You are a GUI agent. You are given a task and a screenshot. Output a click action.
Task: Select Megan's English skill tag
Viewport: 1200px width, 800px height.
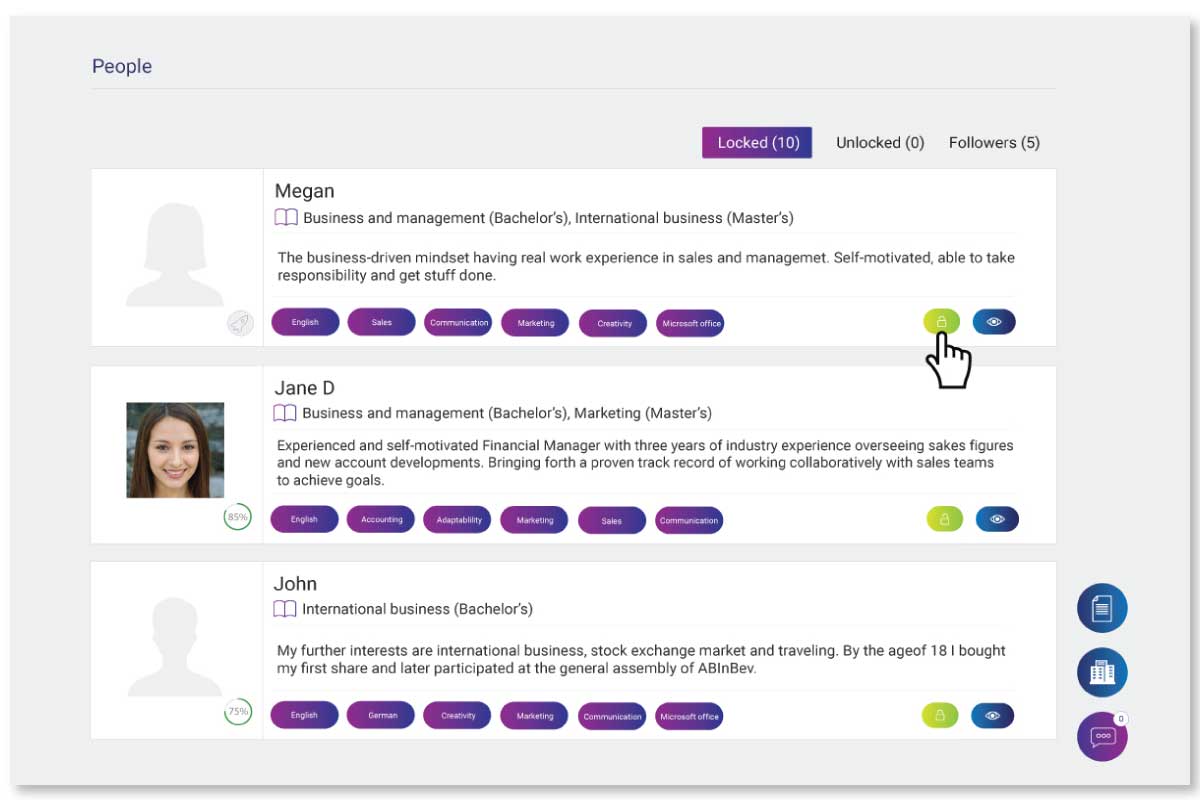(305, 322)
